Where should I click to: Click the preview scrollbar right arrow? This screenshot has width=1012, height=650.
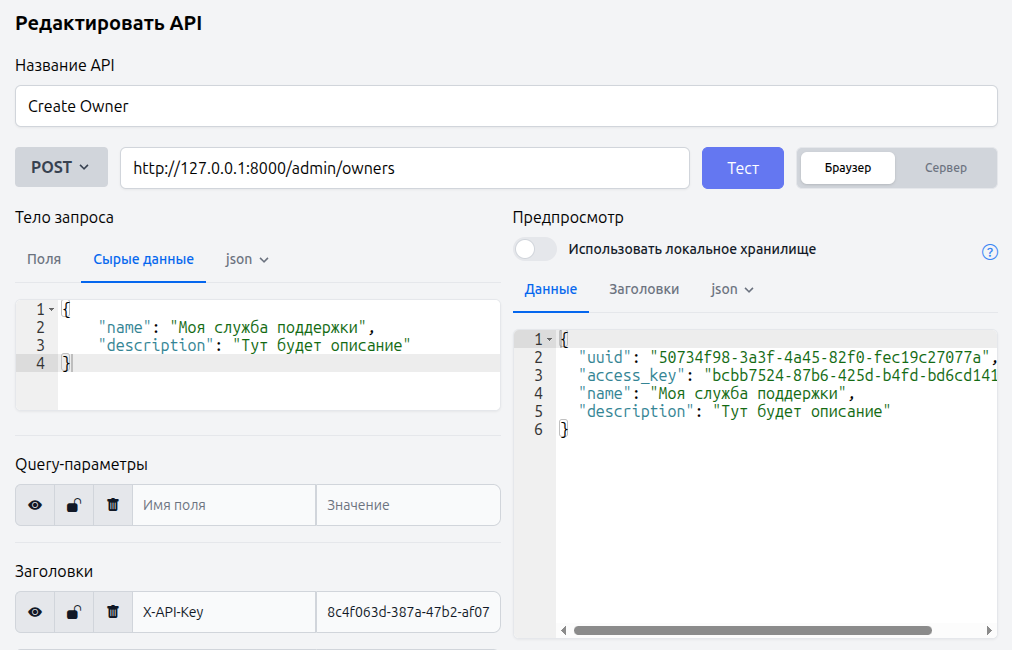(x=989, y=630)
